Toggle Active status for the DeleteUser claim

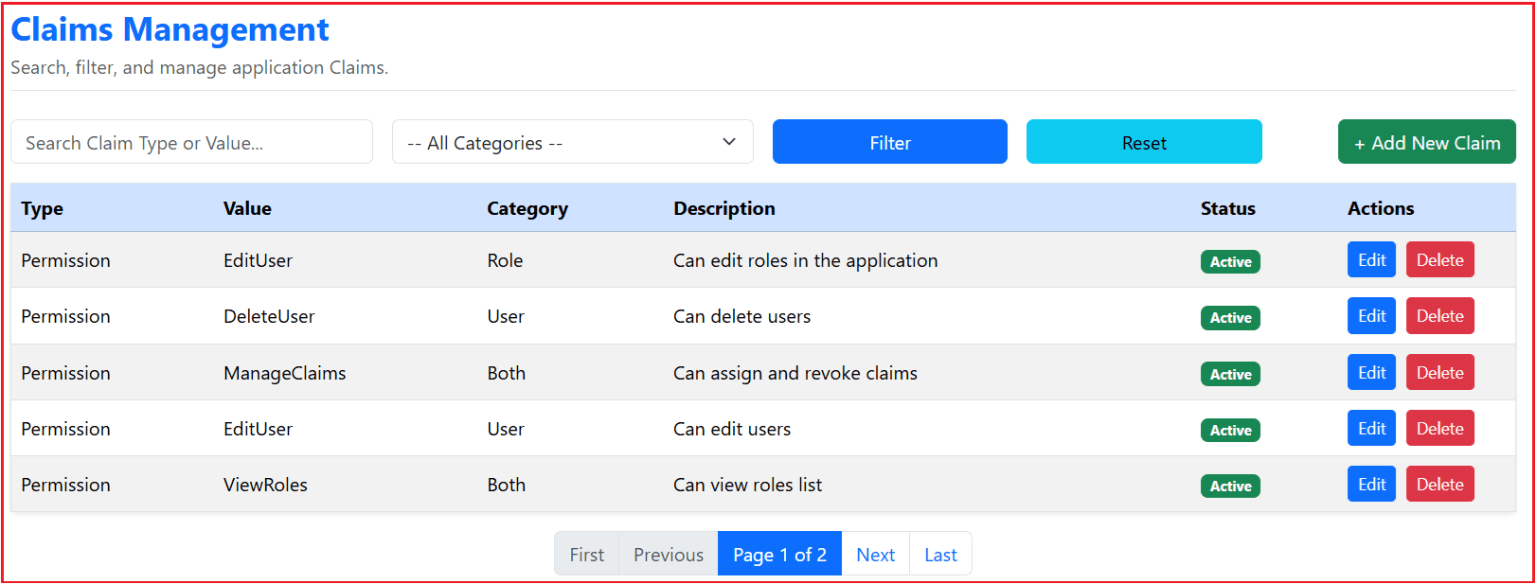coord(1230,317)
